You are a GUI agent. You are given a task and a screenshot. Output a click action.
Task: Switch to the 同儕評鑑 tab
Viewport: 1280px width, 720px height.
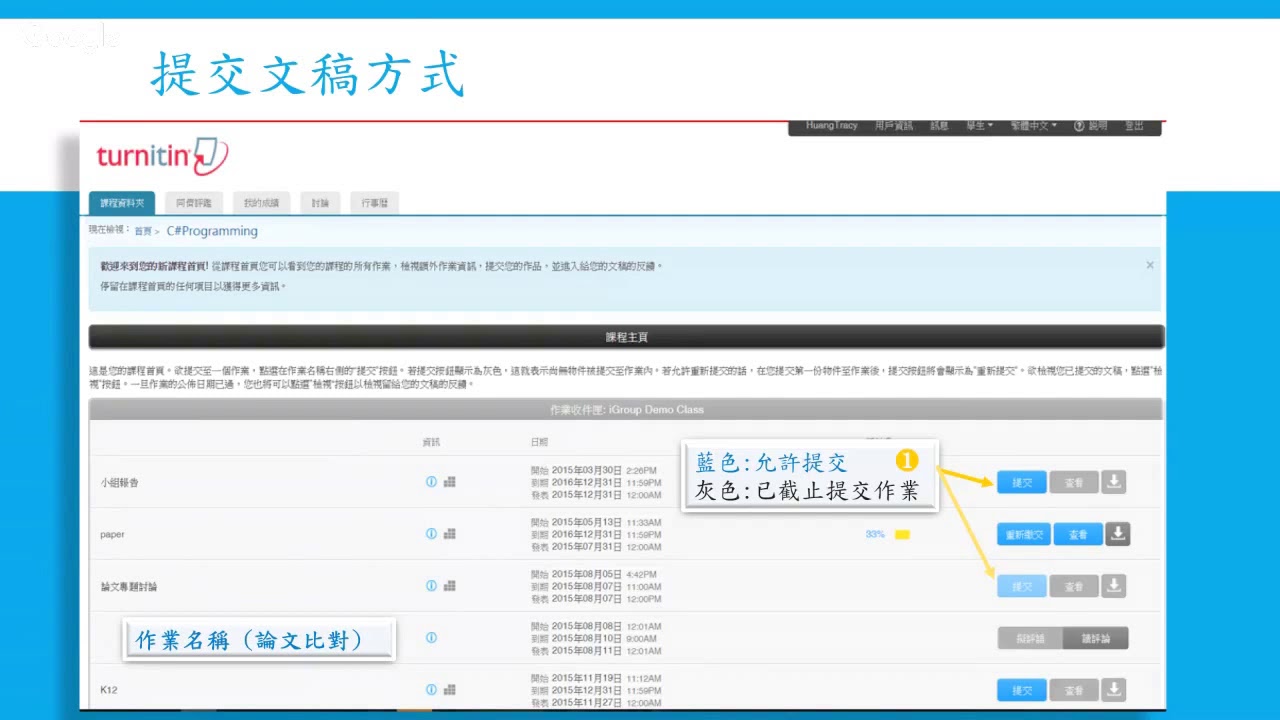pos(194,203)
